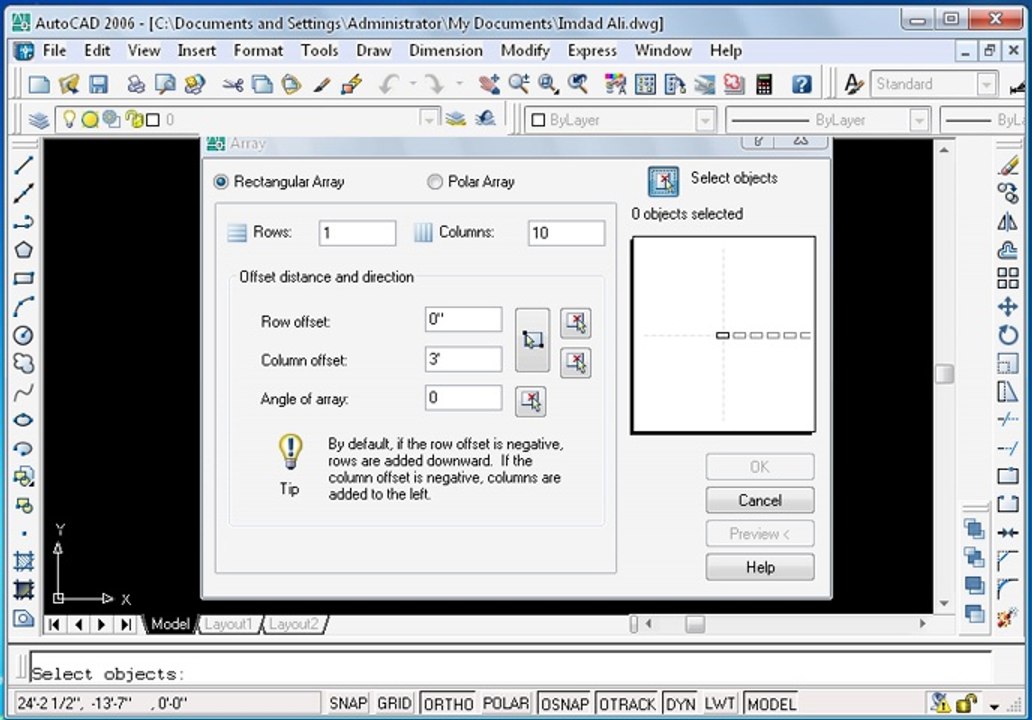Select the Revision Cloud tool

click(24, 363)
